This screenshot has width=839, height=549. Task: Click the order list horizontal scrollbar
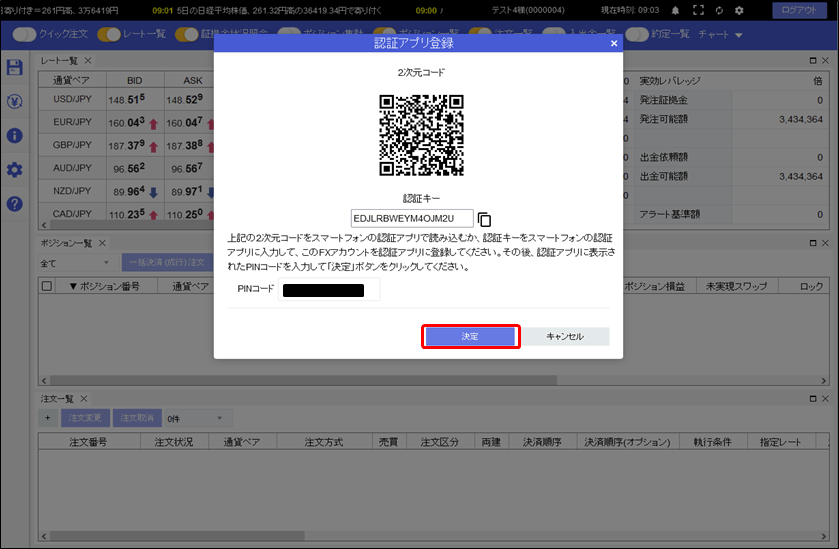click(x=177, y=536)
